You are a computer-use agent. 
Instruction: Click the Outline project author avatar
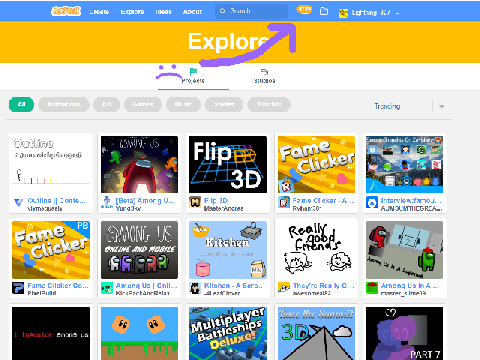18,202
